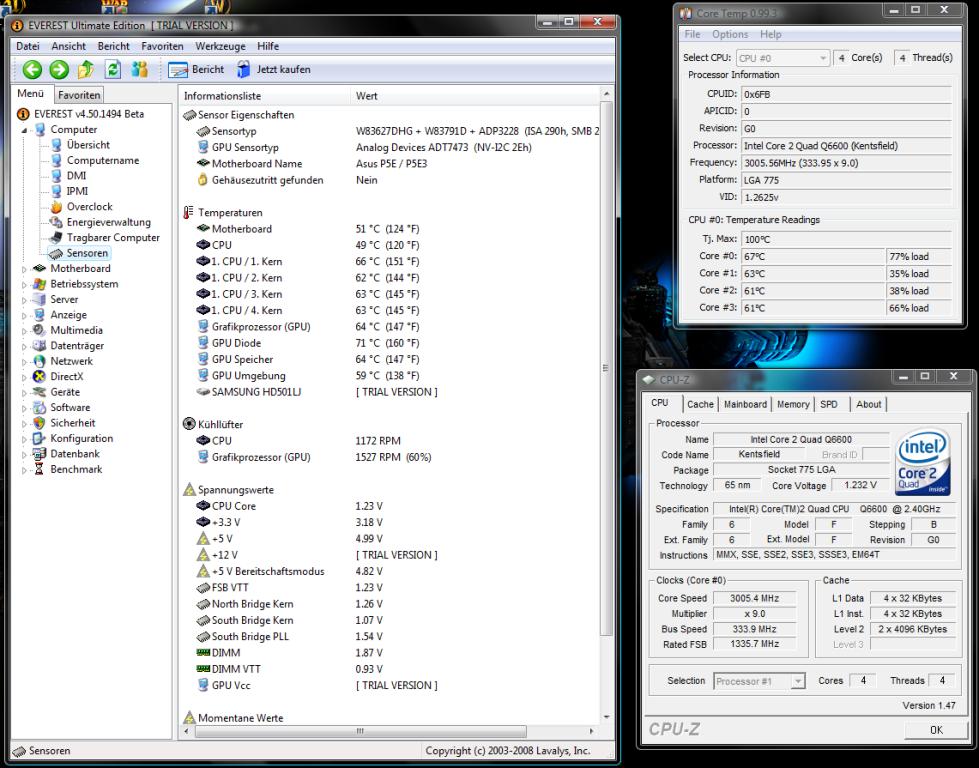Image resolution: width=979 pixels, height=768 pixels.
Task: Expand the Netzwerk tree node
Action: point(24,362)
